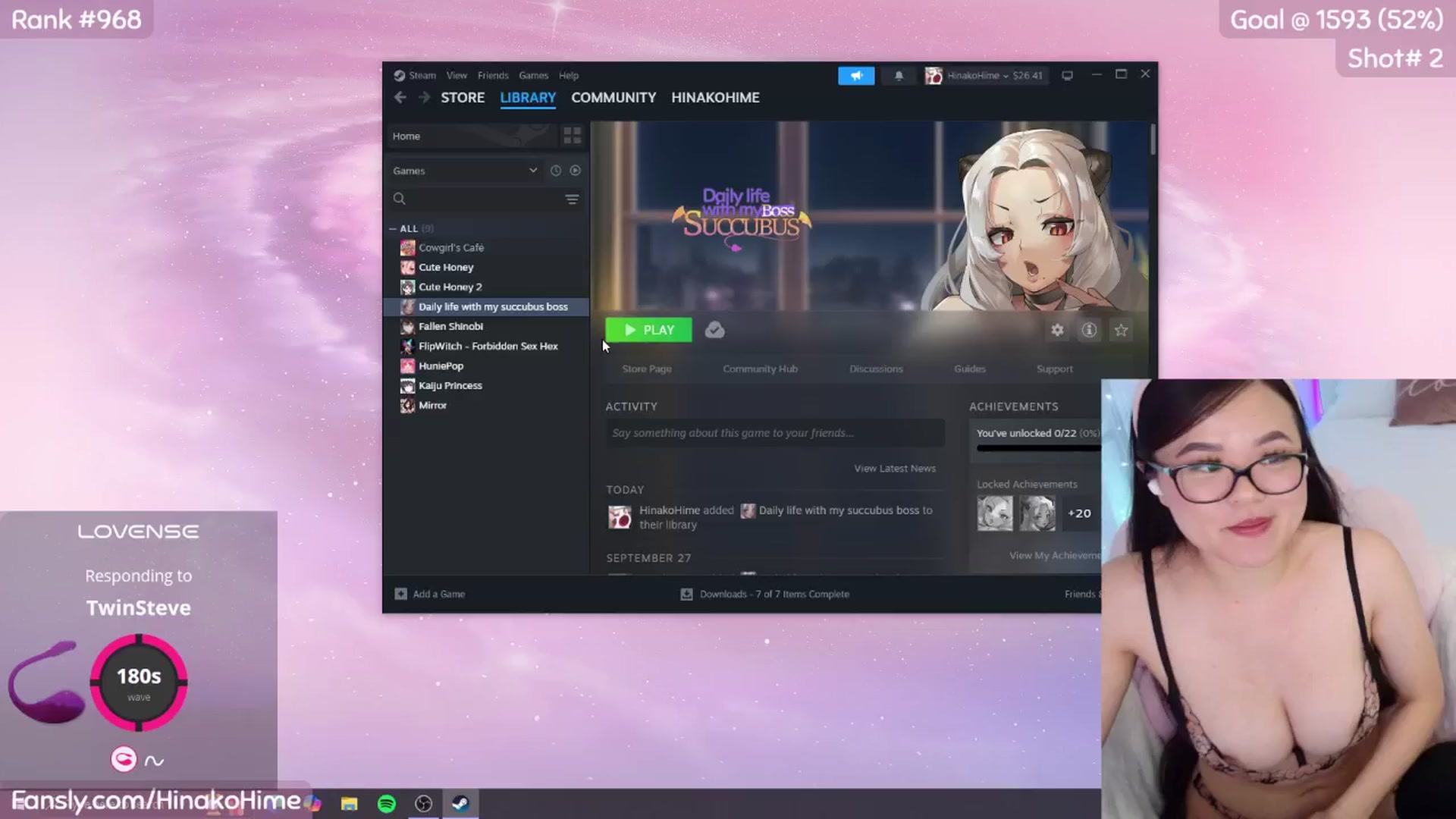Viewport: 1456px width, 819px height.
Task: Select Daily life with my succubus boss
Action: click(x=486, y=307)
